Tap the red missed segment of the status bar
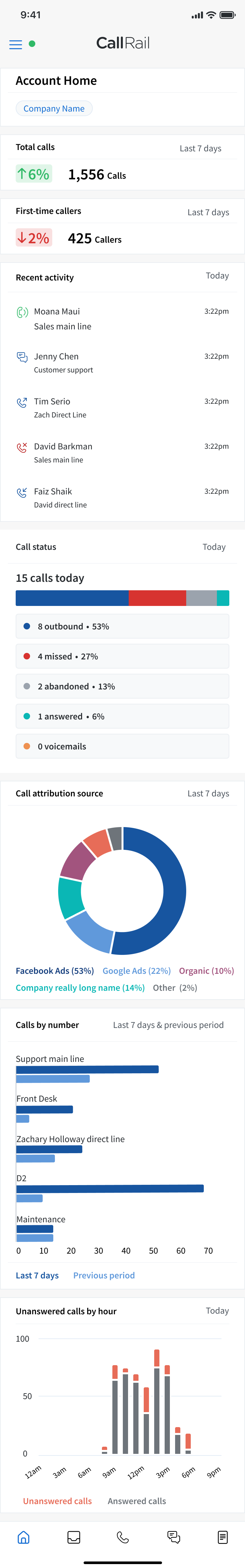 point(157,598)
